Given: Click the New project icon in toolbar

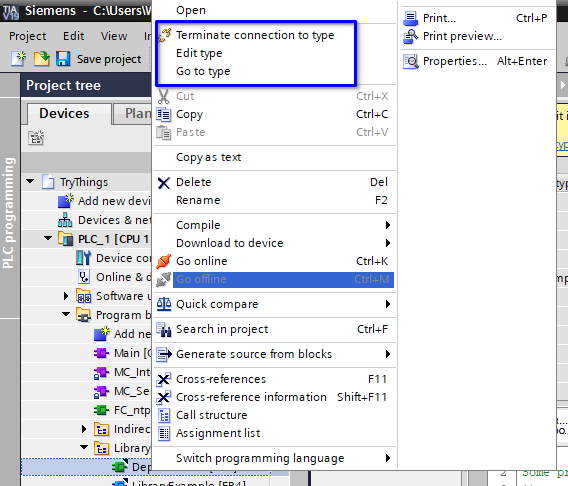Looking at the screenshot, I should (19, 58).
